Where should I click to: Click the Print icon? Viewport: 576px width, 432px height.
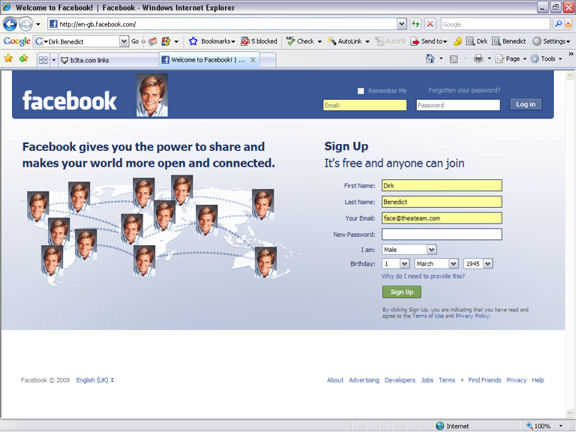point(478,59)
